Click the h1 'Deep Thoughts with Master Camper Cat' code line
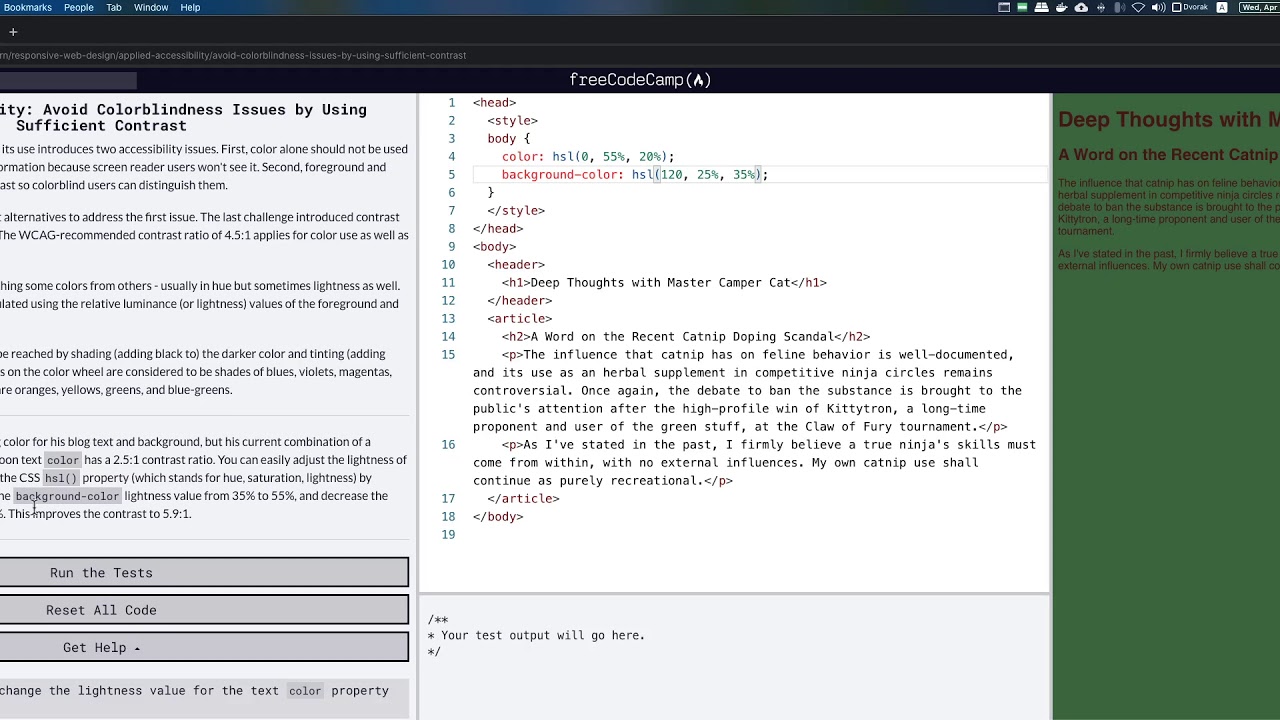 coord(664,282)
